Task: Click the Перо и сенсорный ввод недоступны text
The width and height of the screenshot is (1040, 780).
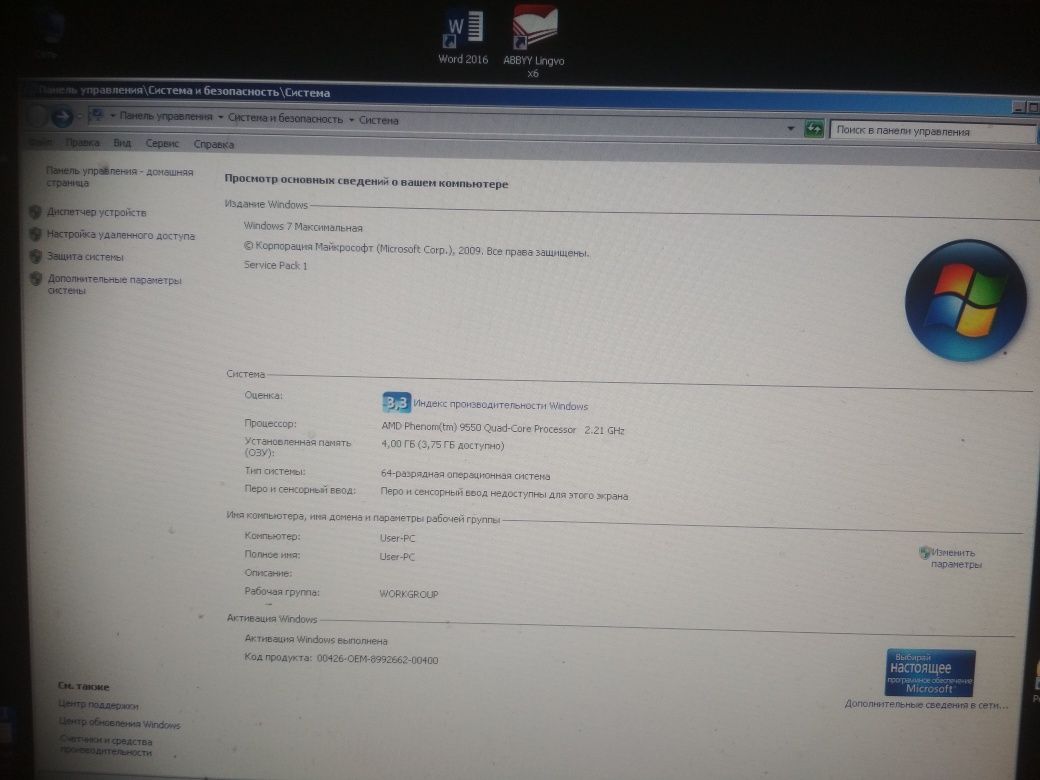Action: (504, 494)
